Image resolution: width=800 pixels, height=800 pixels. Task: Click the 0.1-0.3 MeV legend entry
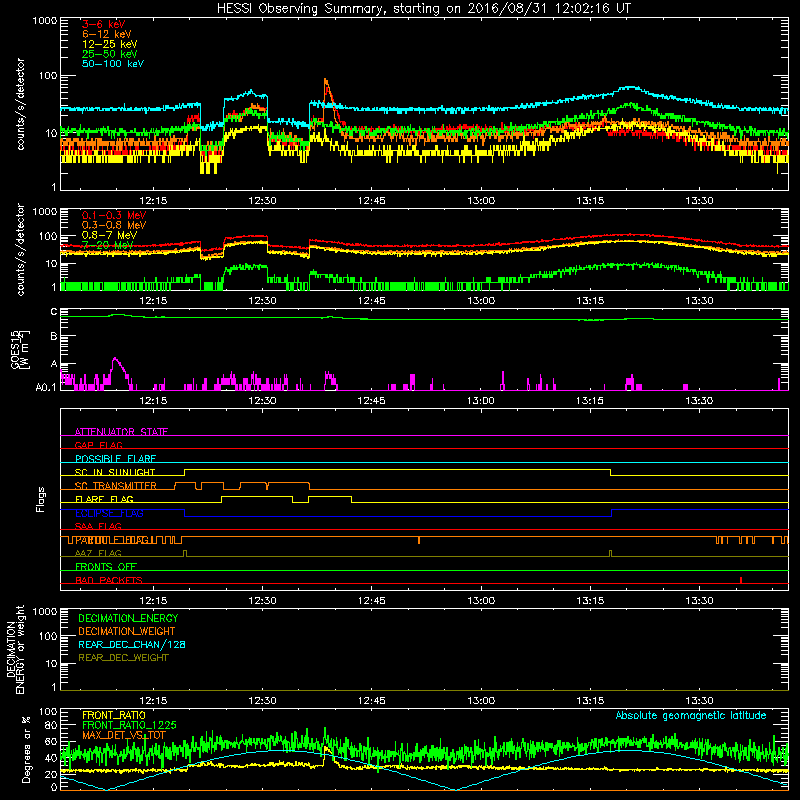[113, 216]
